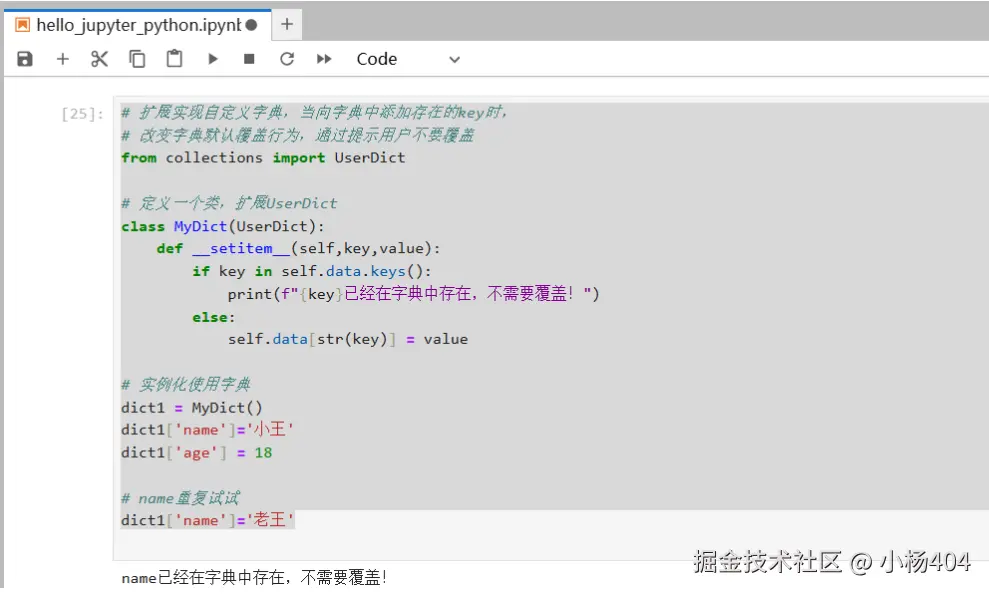Paste cell from clipboard
The width and height of the screenshot is (989, 594).
[x=174, y=59]
